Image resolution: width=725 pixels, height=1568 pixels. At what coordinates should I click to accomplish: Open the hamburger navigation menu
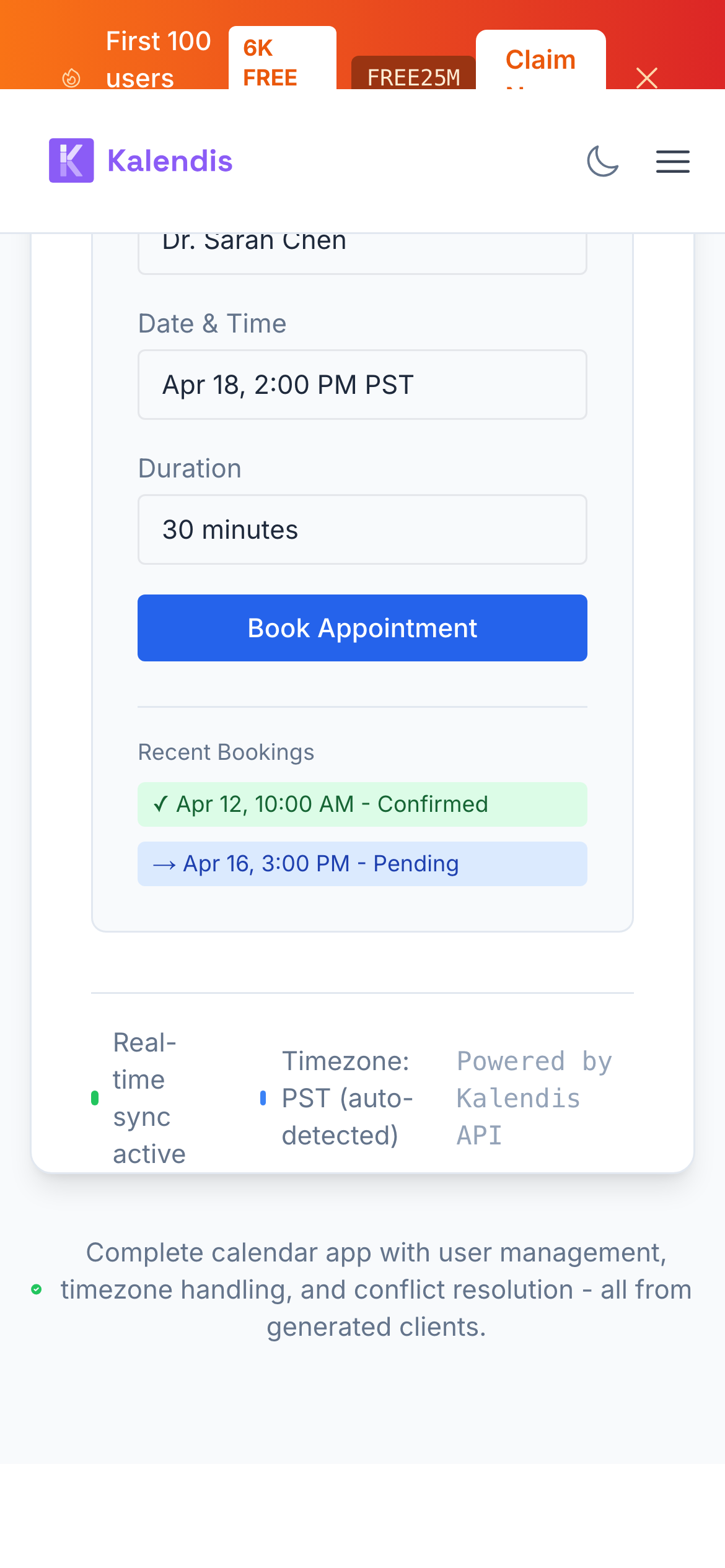672,162
